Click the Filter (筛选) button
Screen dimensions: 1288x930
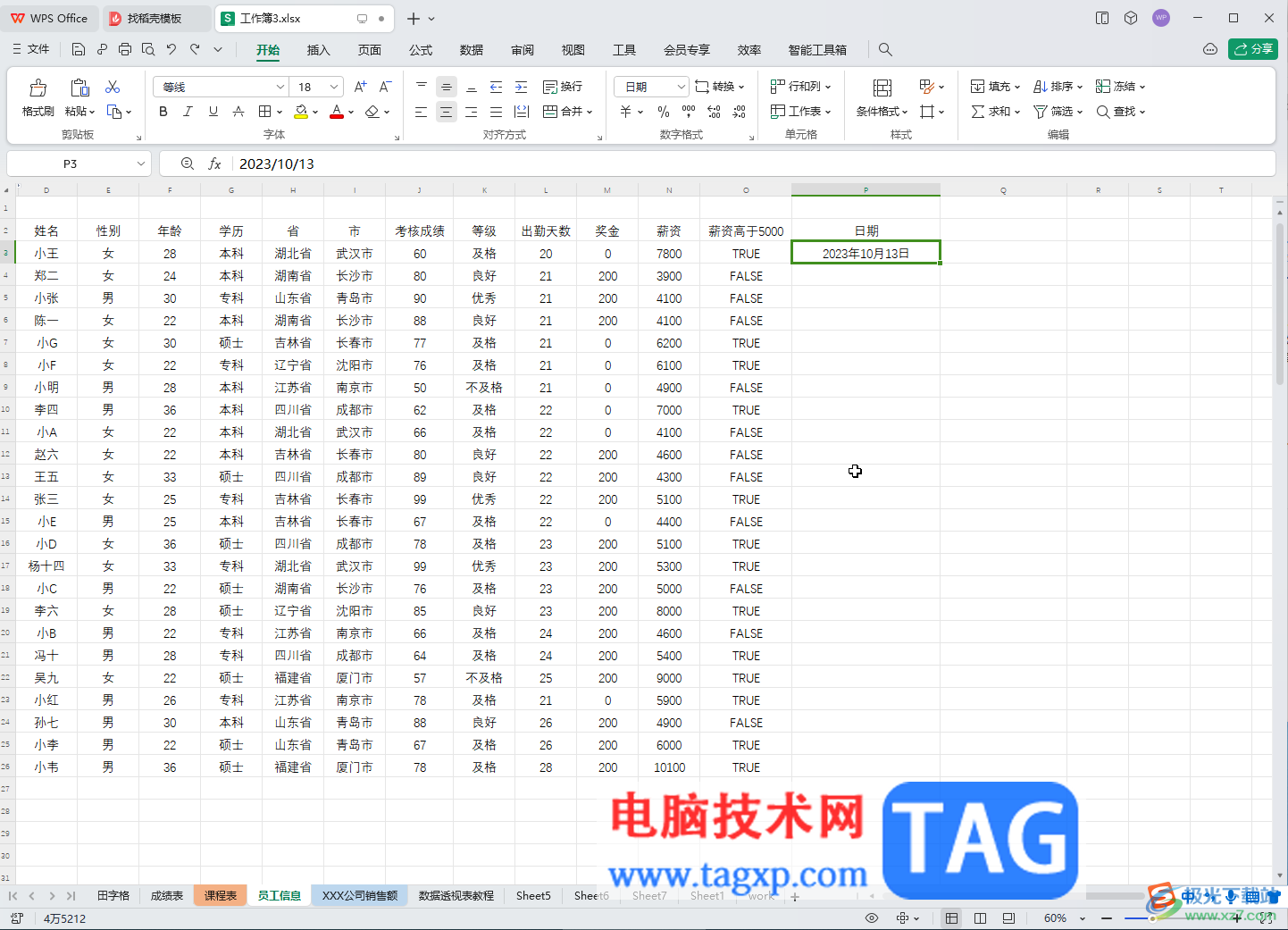[x=1058, y=112]
